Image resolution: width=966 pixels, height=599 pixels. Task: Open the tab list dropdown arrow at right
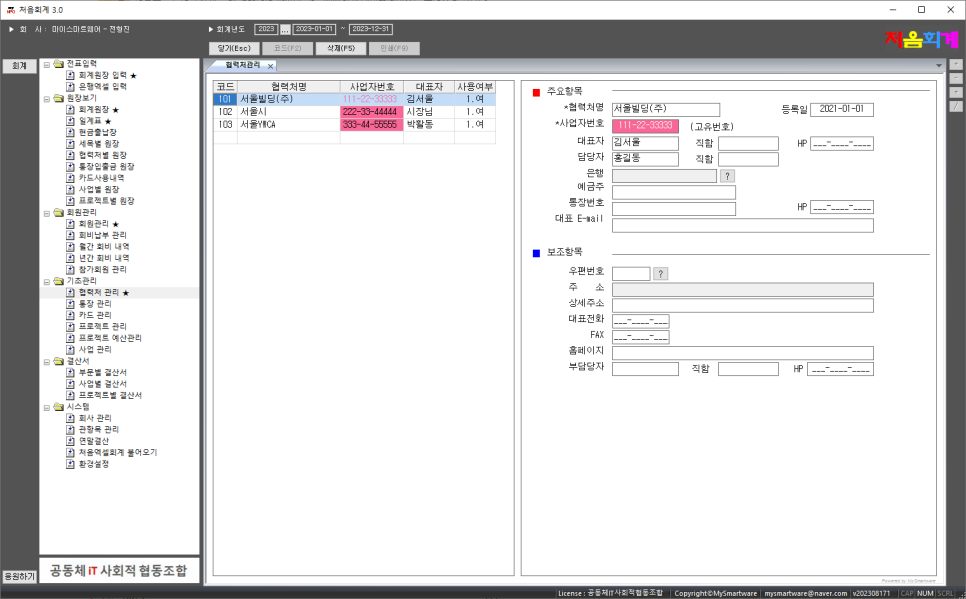point(939,65)
